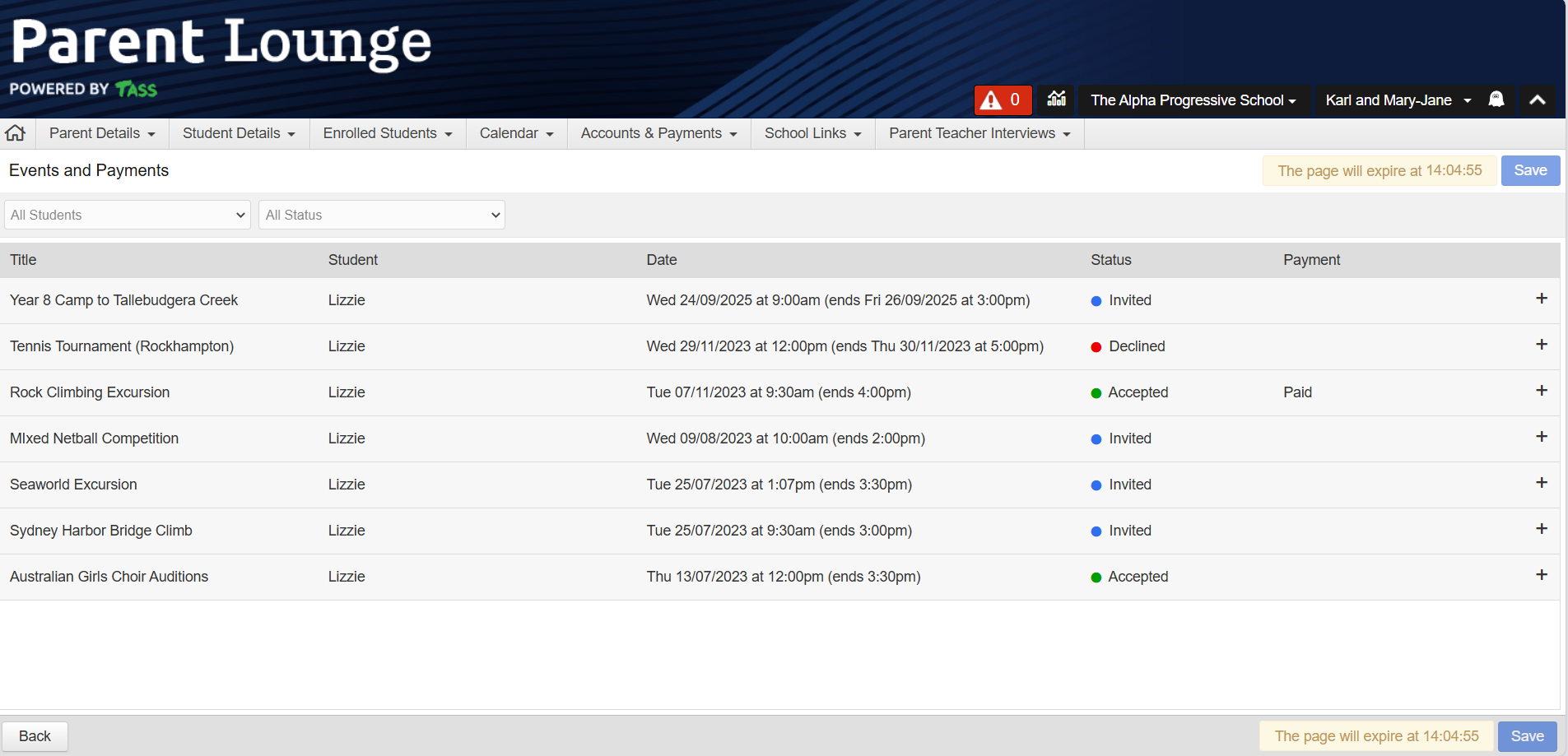The width and height of the screenshot is (1568, 756).
Task: Expand Australian Girls Choir Auditions row
Action: 1542,575
